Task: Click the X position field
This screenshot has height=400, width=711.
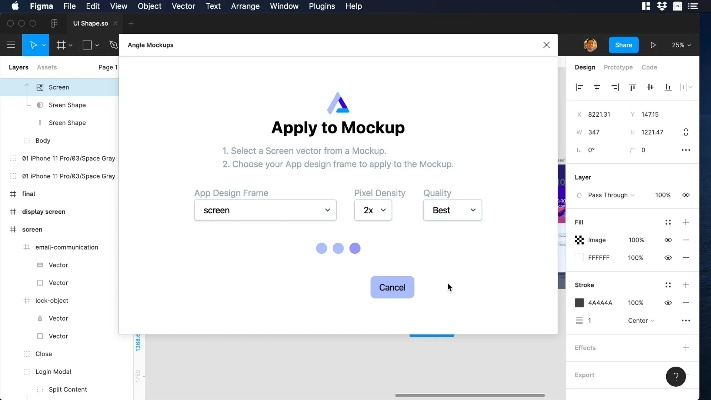Action: (600, 114)
